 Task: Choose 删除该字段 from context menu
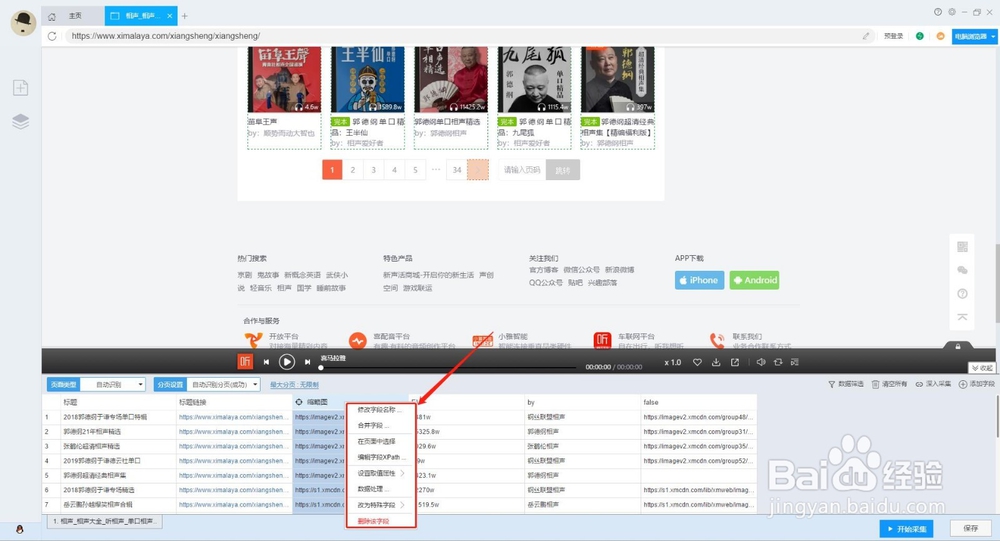381,521
